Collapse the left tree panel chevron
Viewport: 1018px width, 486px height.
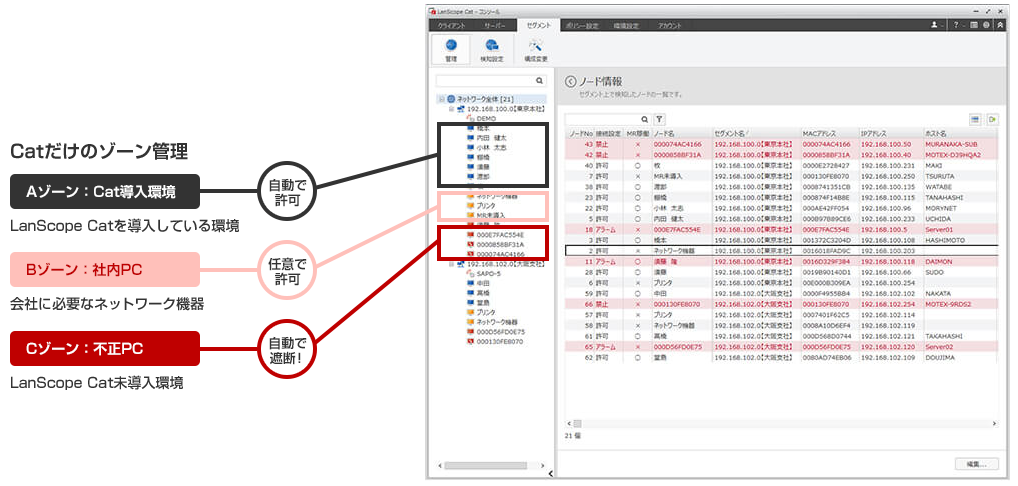(551, 474)
